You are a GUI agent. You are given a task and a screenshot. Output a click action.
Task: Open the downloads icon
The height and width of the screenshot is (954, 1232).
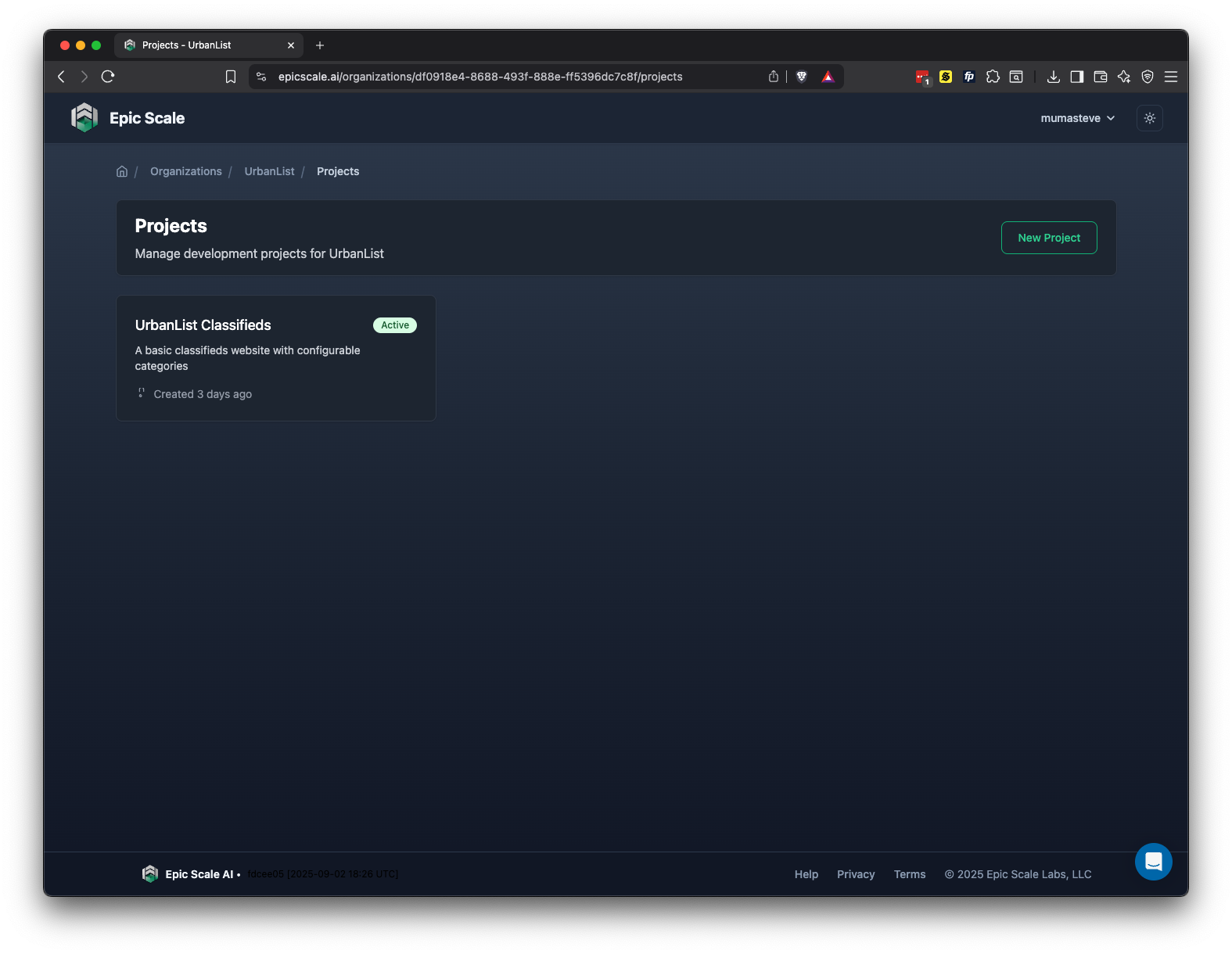(x=1054, y=77)
